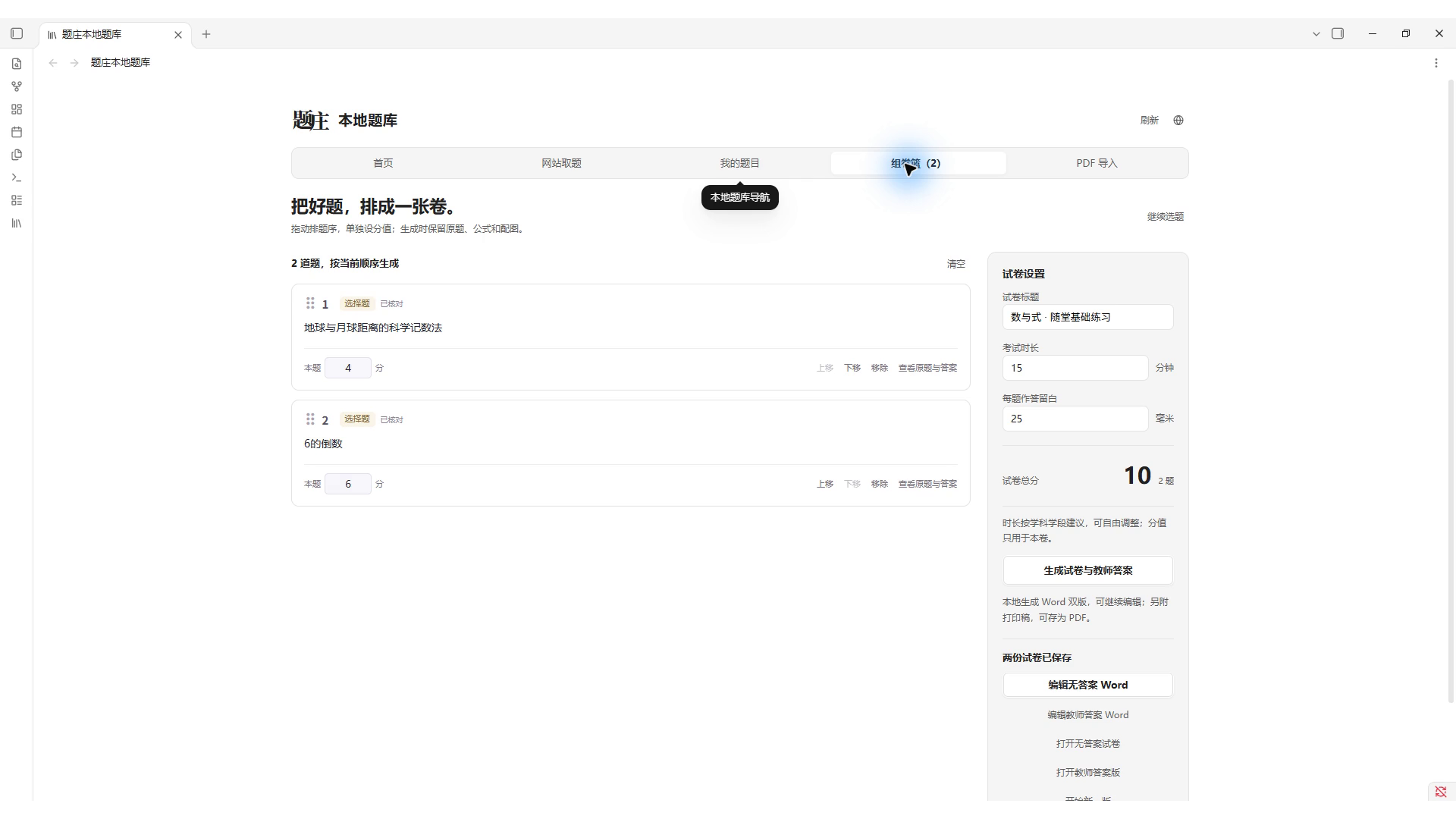1456x819 pixels.
Task: Click the score field showing 6
Action: (348, 484)
